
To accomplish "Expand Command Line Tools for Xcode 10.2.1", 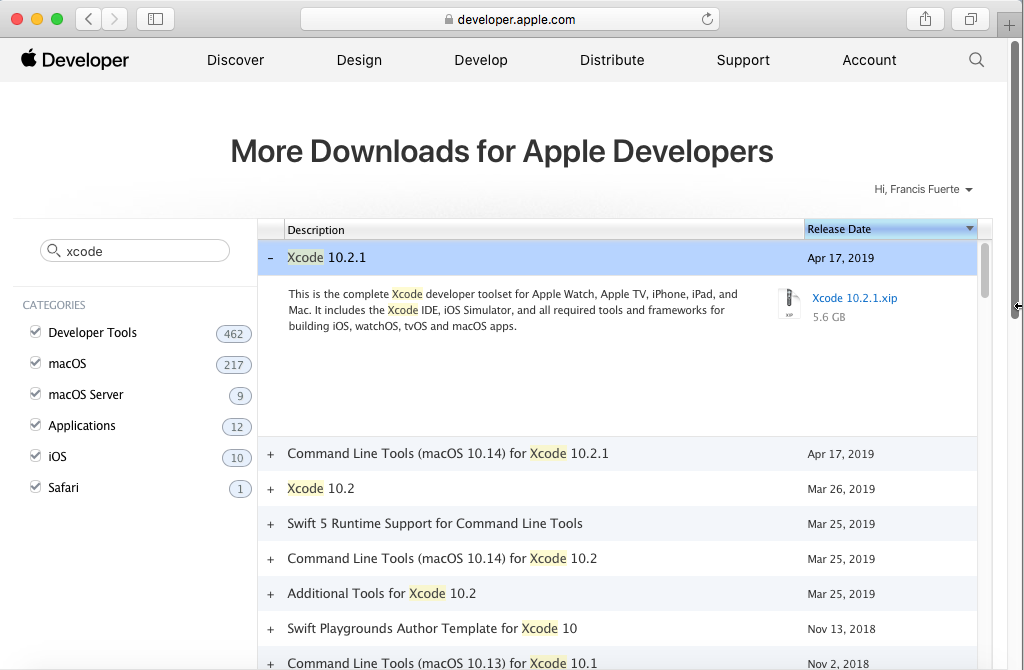I will click(270, 455).
